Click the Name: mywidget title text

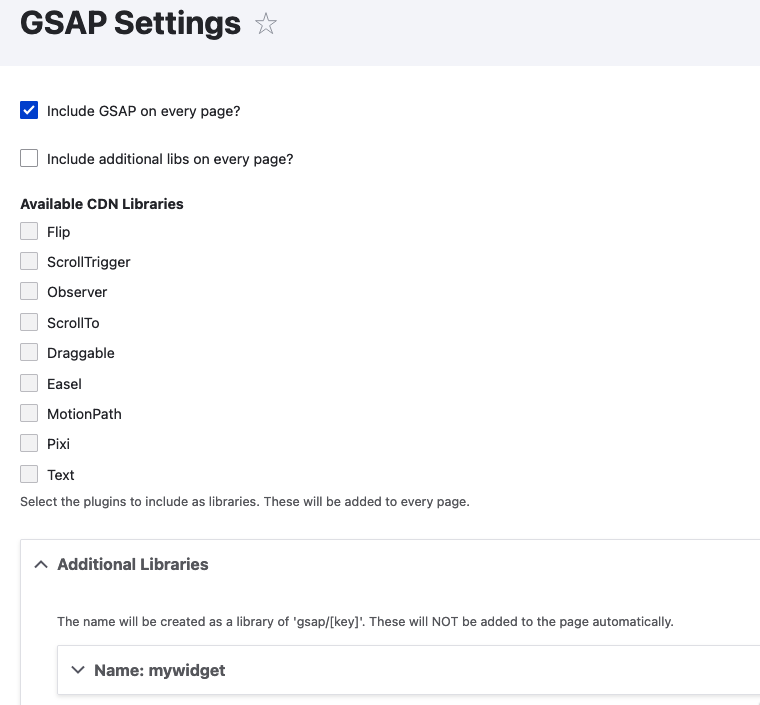[x=160, y=671]
